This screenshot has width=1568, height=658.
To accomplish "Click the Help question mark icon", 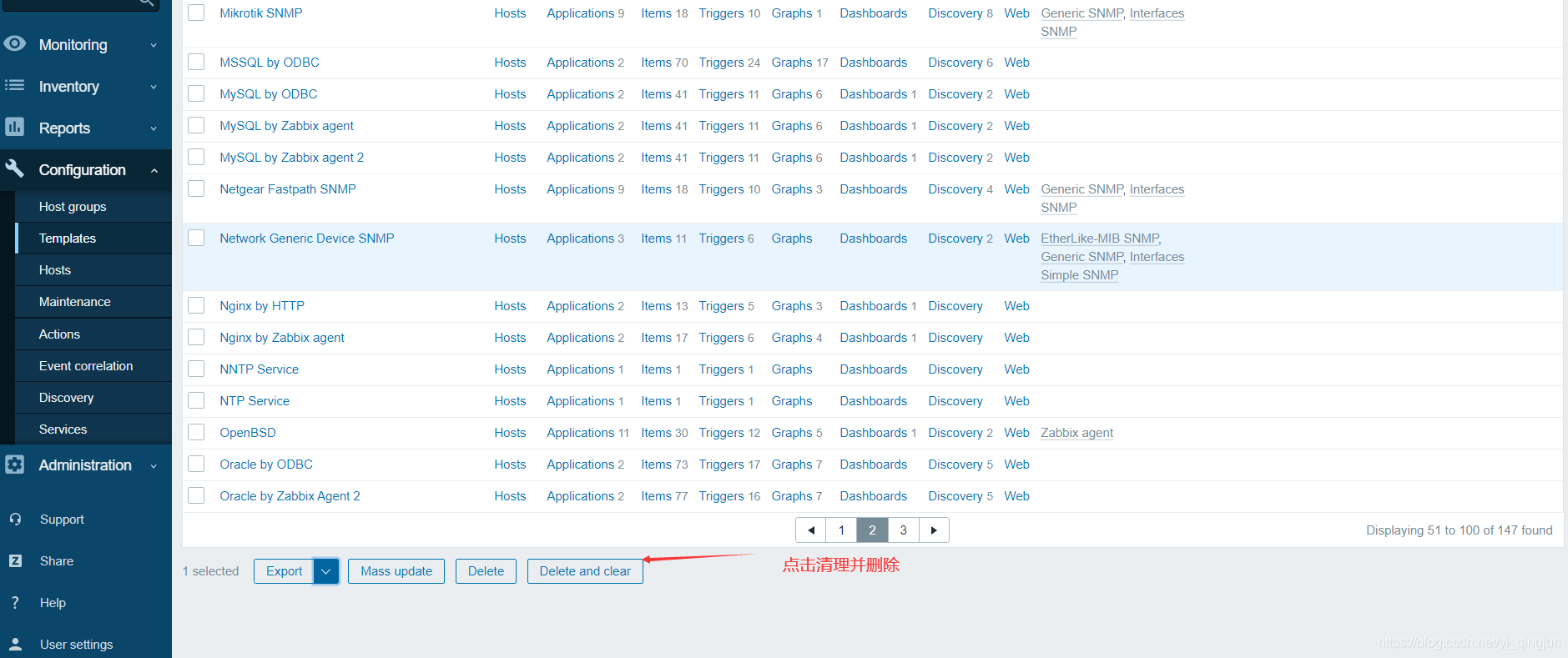I will click(15, 602).
